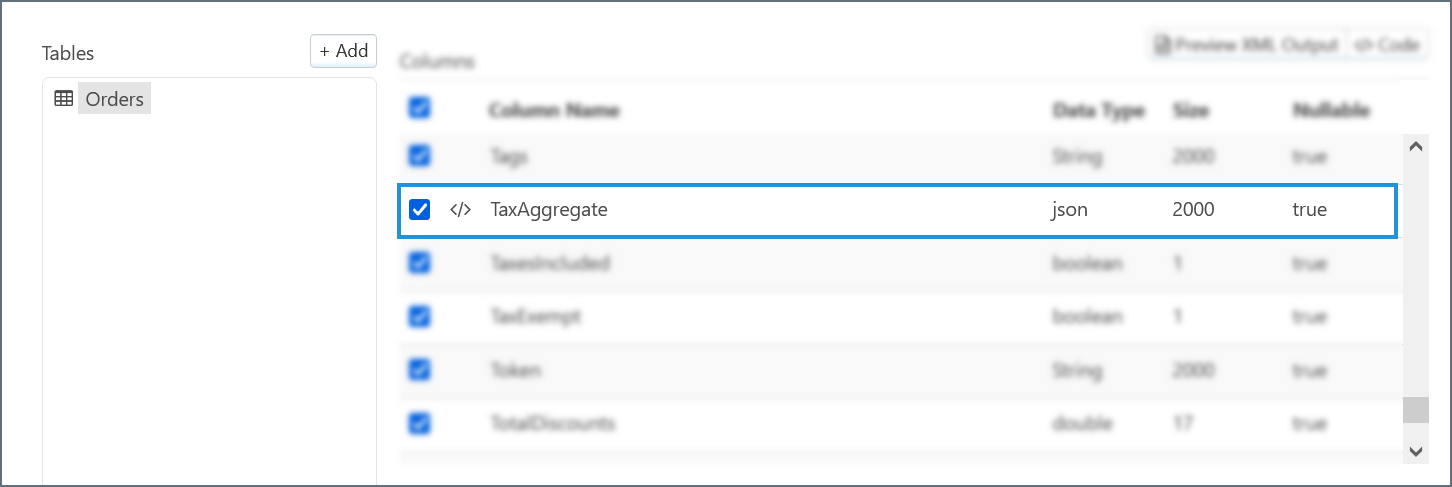Image resolution: width=1452 pixels, height=487 pixels.
Task: Select the TaxAggregate column name
Action: pos(549,210)
